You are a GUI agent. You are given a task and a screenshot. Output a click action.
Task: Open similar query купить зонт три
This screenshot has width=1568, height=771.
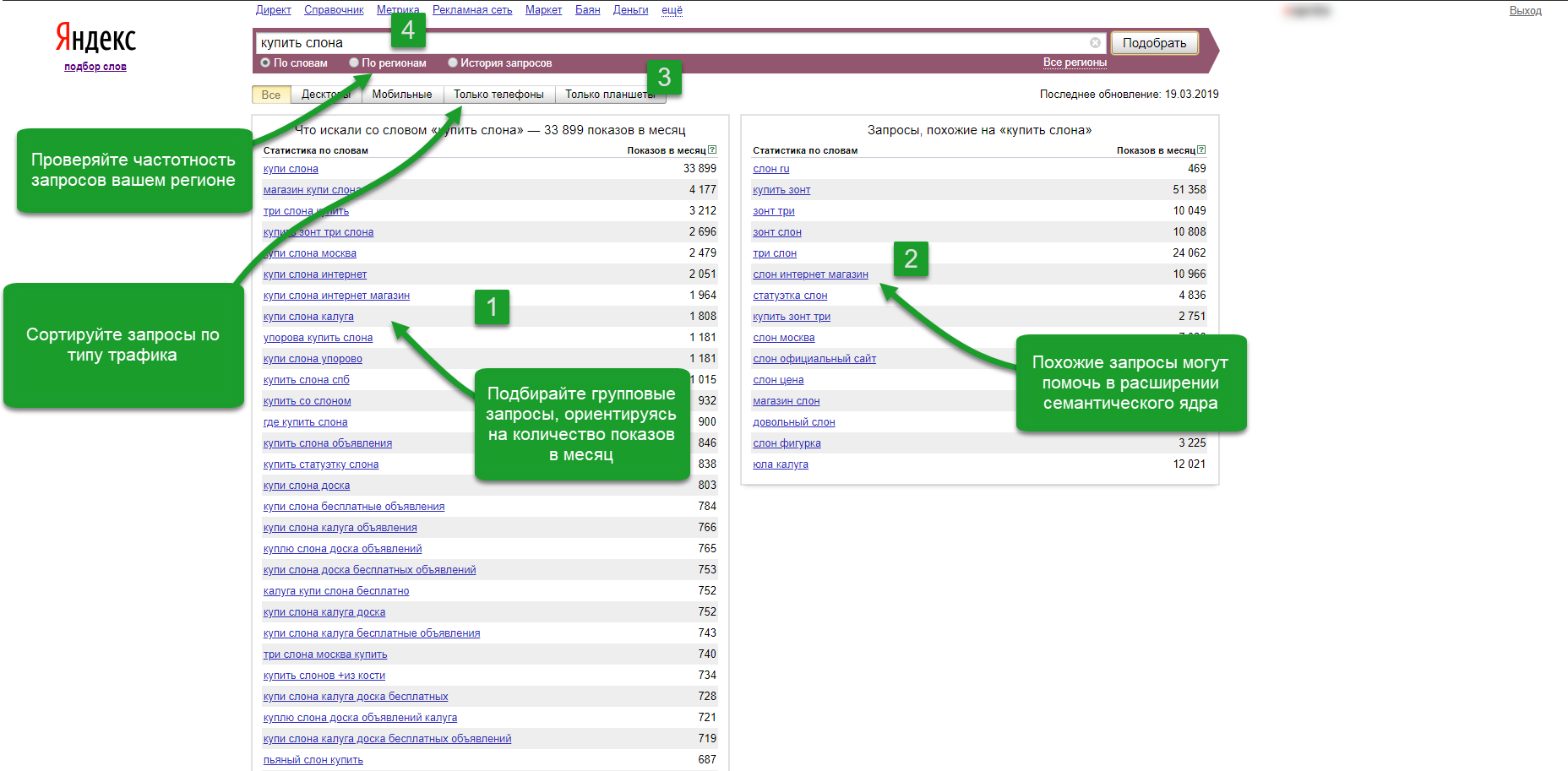point(792,317)
